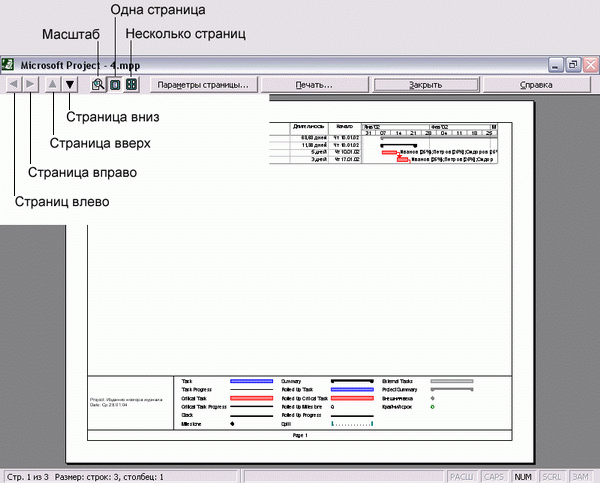The width and height of the screenshot is (600, 483).
Task: Click the print preview page thumbnail
Action: click(x=300, y=282)
